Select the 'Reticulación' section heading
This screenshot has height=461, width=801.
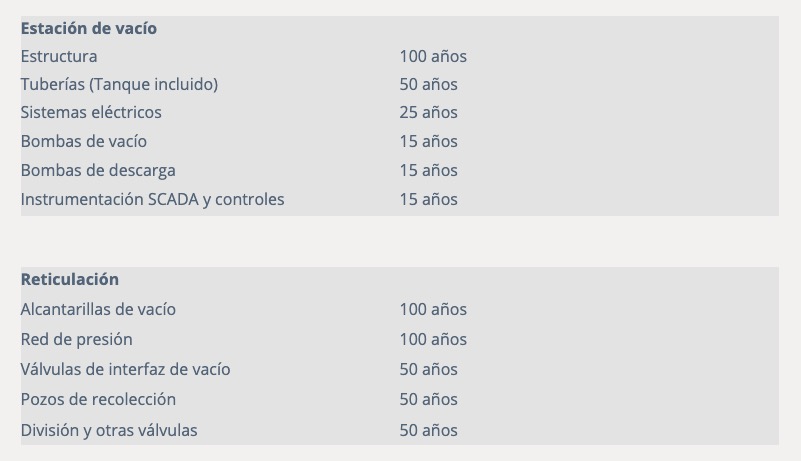69,280
